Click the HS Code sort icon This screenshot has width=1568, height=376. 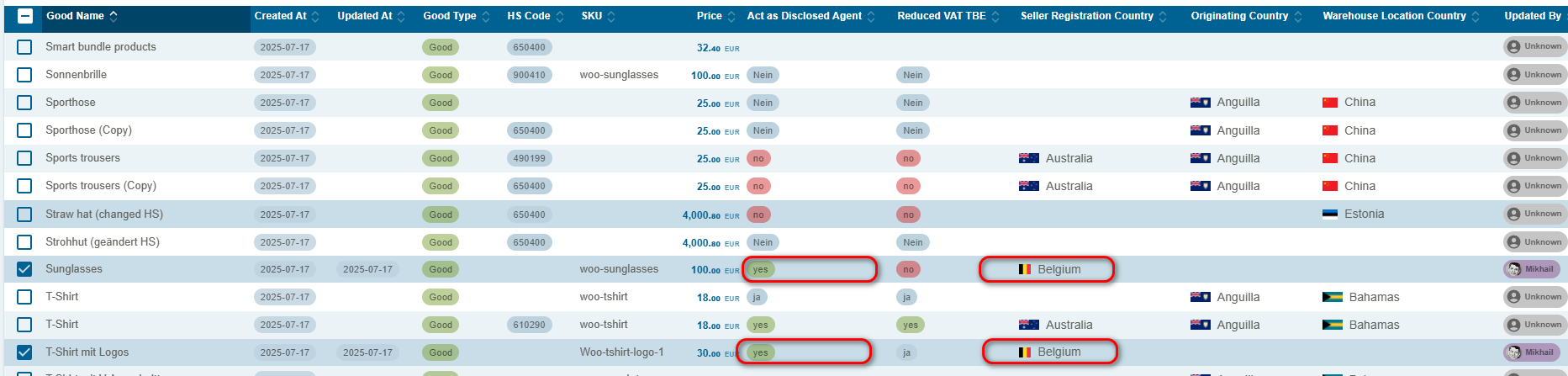tap(561, 17)
